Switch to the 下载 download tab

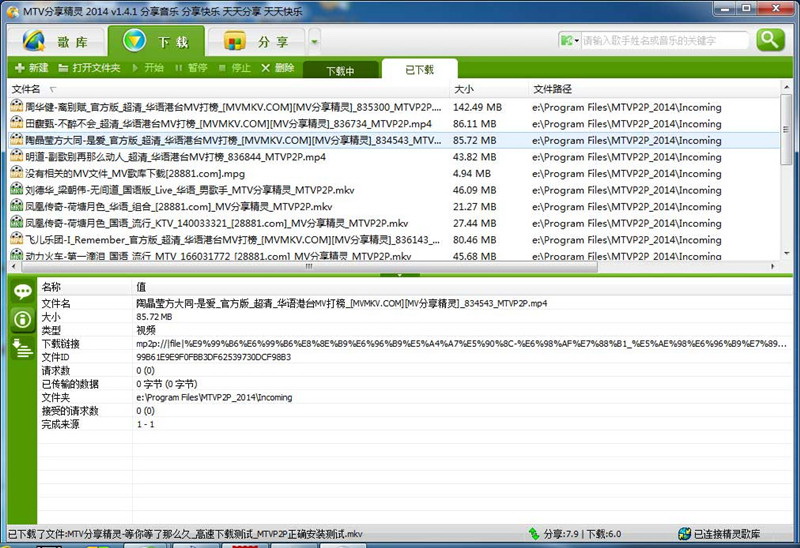click(156, 41)
